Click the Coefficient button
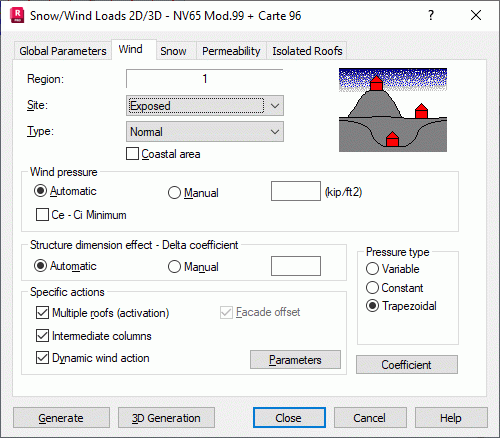This screenshot has width=500, height=438. 407,365
